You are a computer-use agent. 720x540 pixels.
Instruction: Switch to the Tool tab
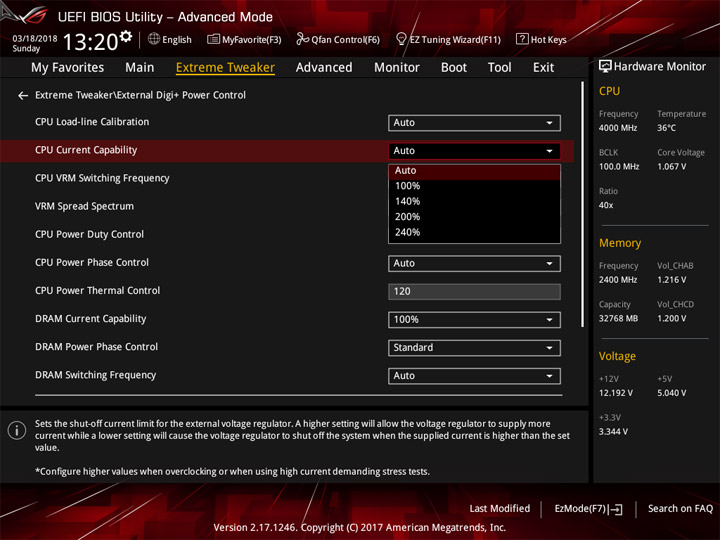[x=500, y=68]
